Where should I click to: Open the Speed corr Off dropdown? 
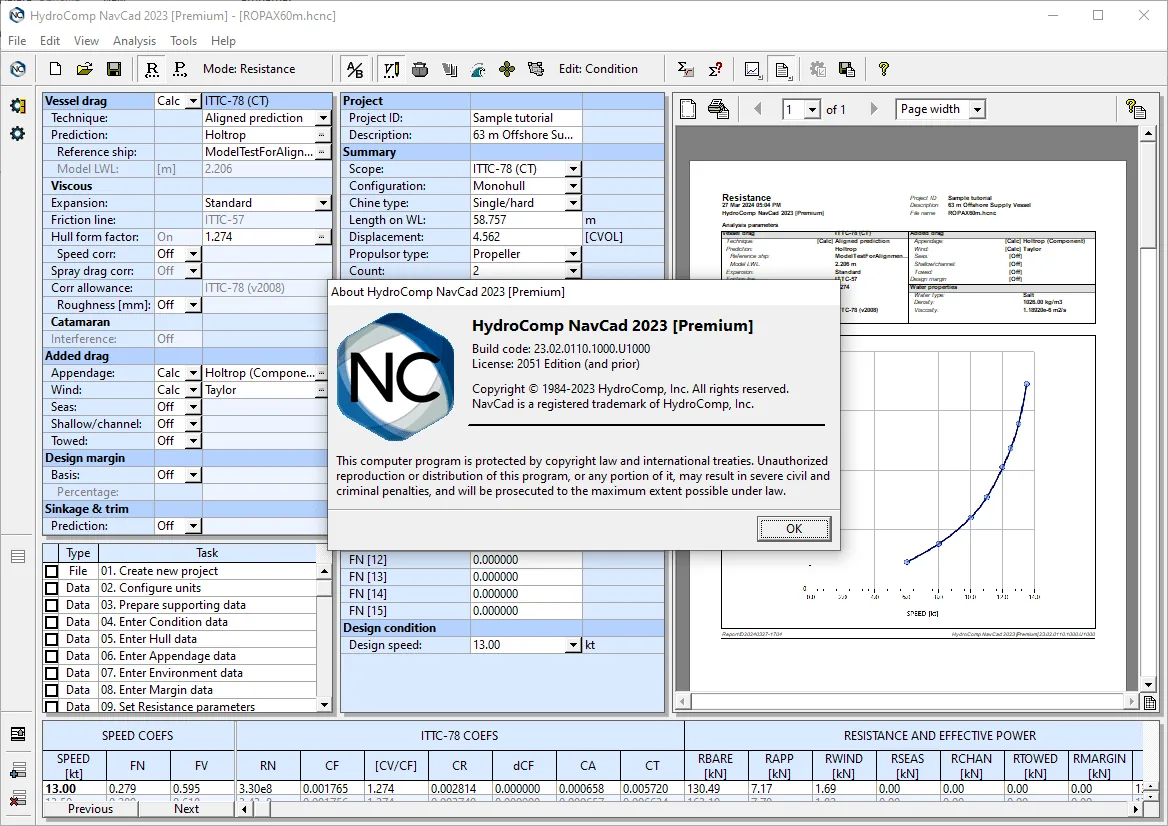coord(193,254)
